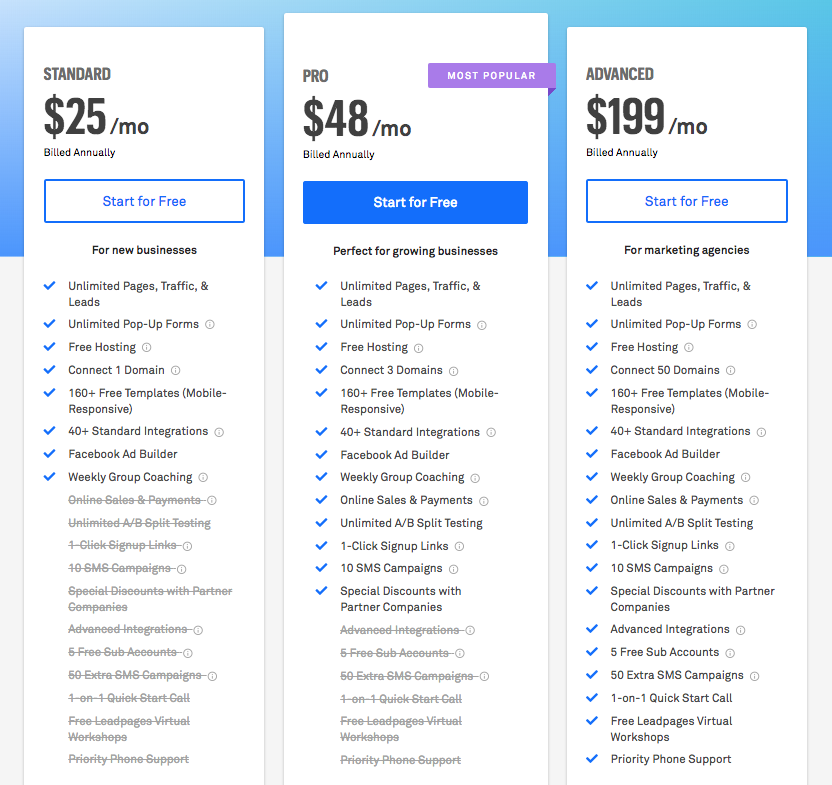This screenshot has height=785, width=832.
Task: Start for Free on the Standard plan
Action: (144, 201)
